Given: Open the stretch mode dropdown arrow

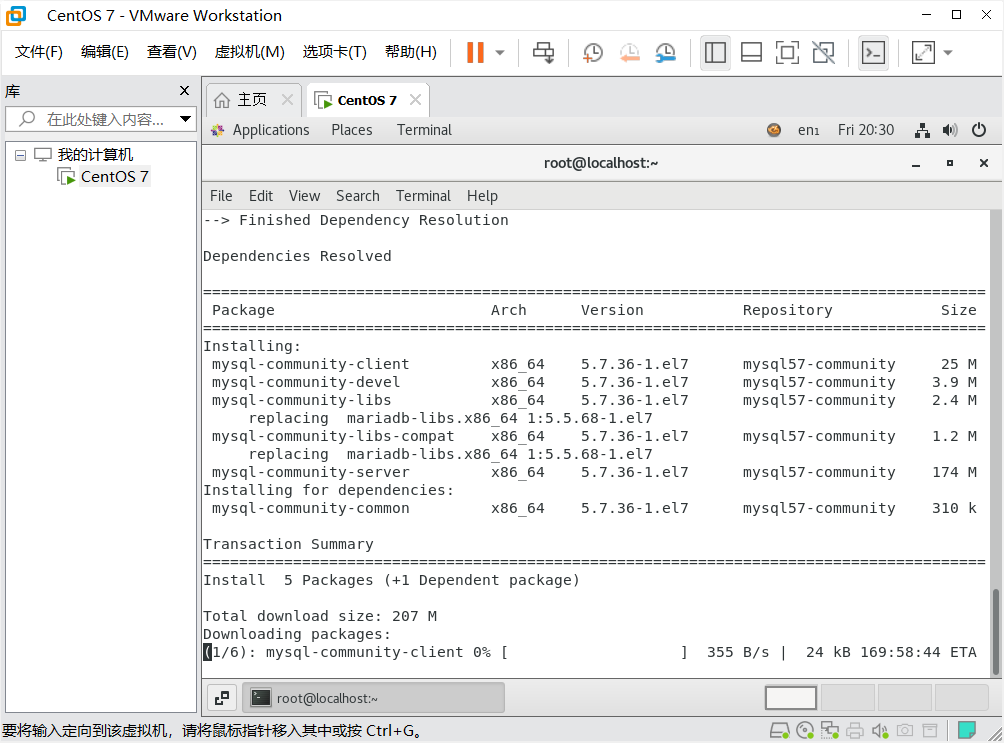Looking at the screenshot, I should point(948,53).
